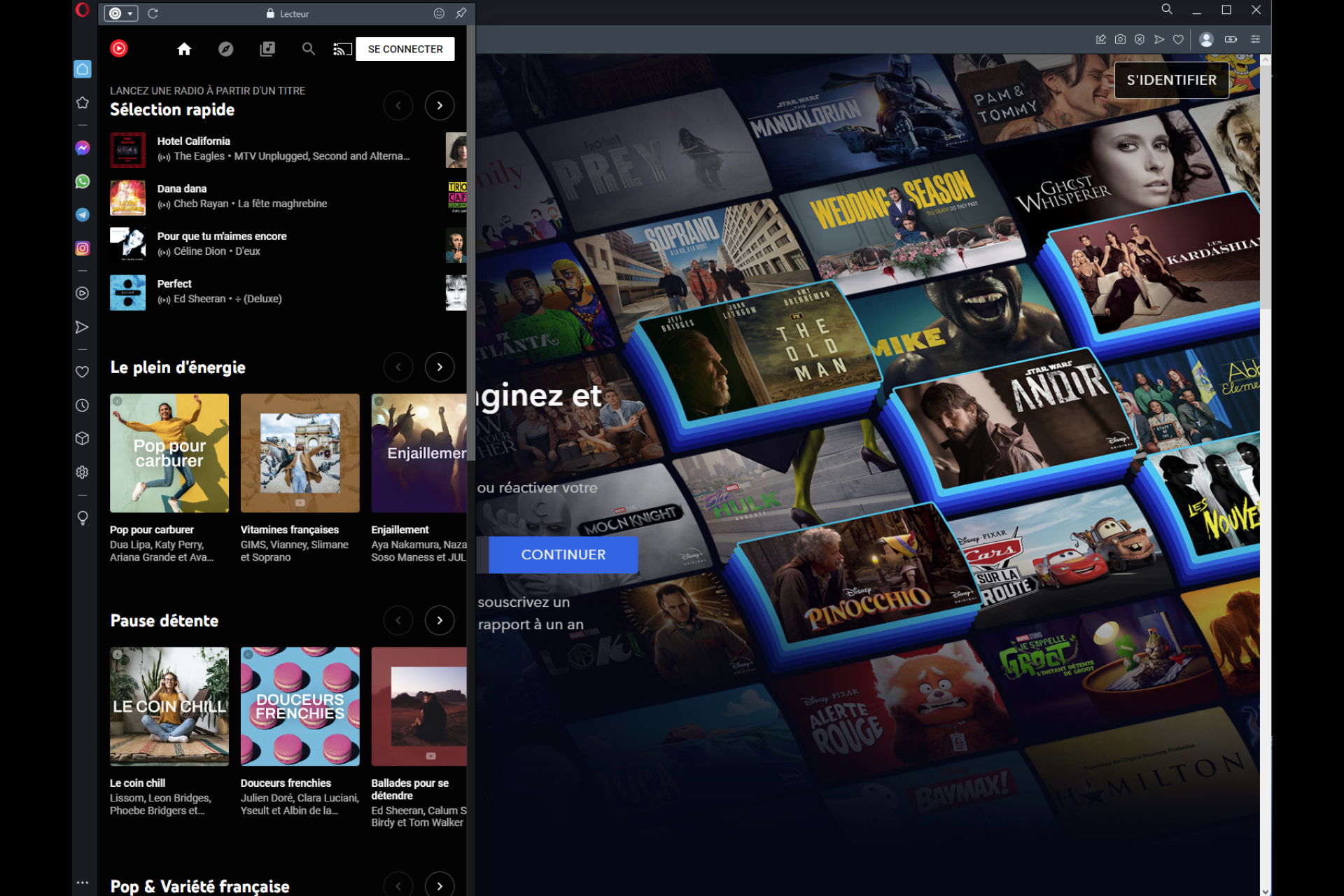Show next items in Sélection rapide
The height and width of the screenshot is (896, 1344).
[x=440, y=106]
